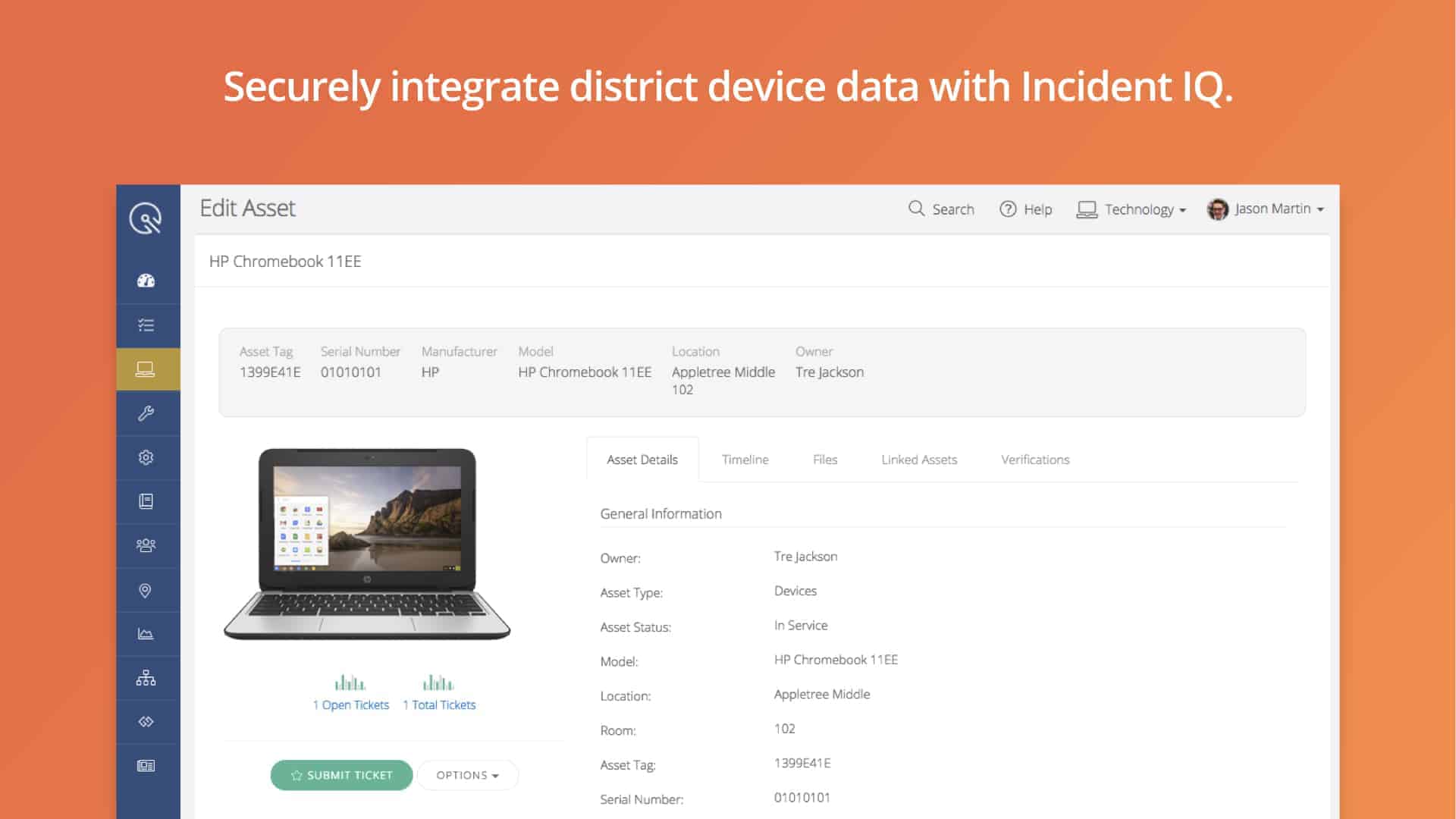
Task: Open the wrench tools icon in sidebar
Action: pos(146,413)
